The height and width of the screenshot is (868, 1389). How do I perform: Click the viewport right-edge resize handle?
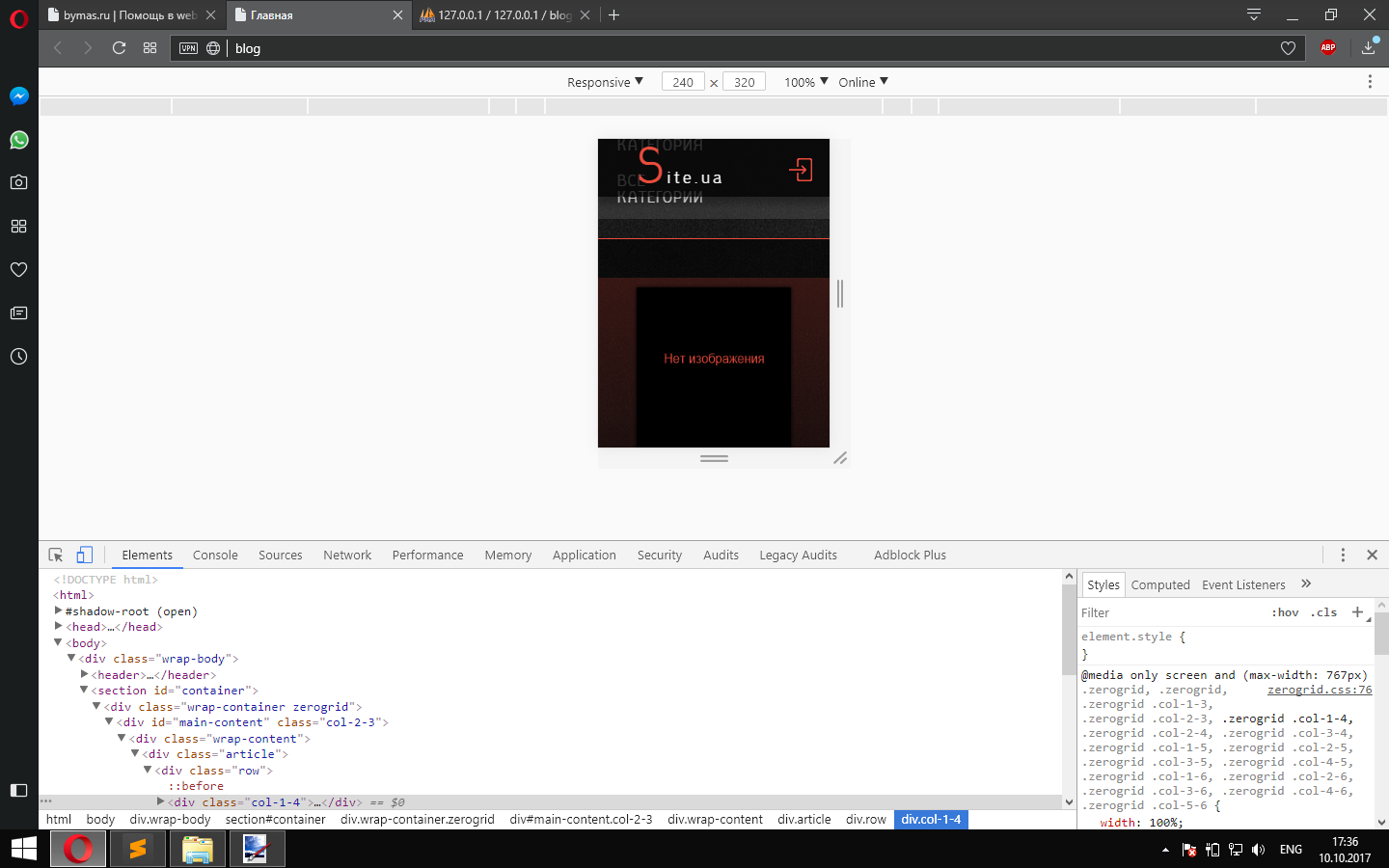tap(840, 293)
